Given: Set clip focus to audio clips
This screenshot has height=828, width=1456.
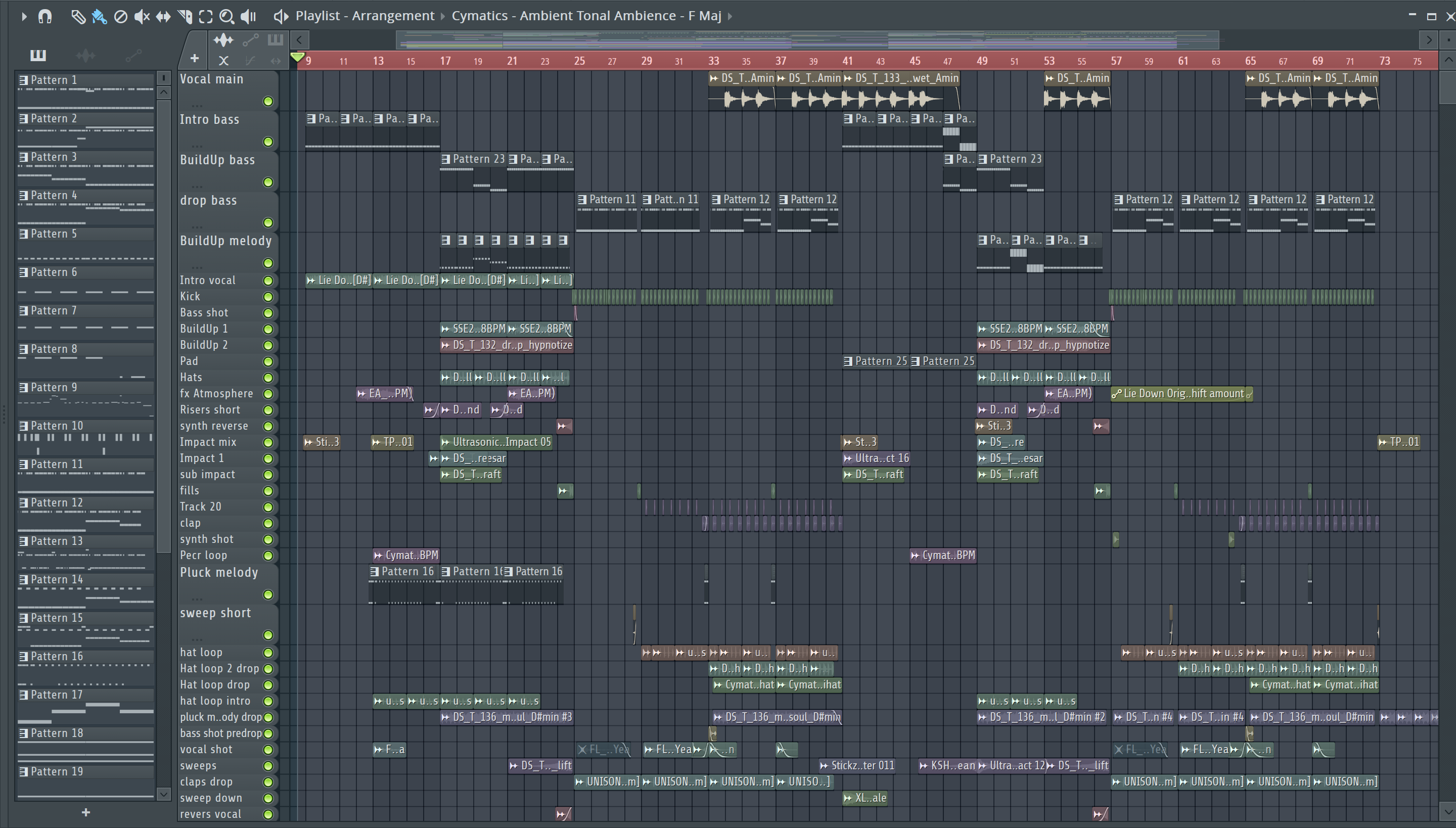Looking at the screenshot, I should (223, 40).
